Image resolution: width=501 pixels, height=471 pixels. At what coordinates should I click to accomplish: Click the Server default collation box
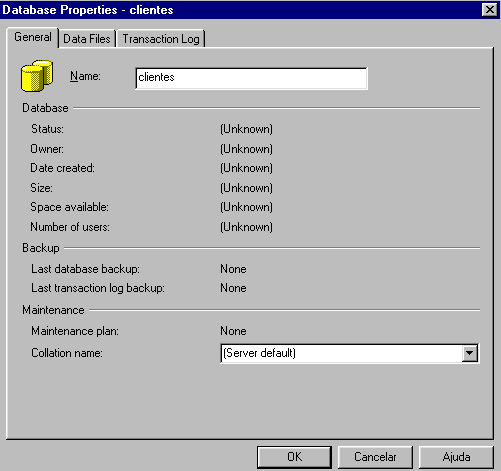pos(350,353)
